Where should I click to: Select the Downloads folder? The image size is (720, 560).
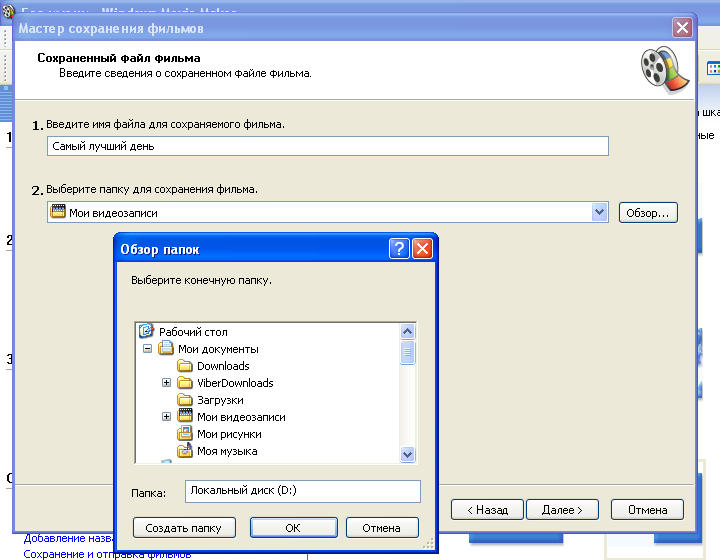coord(223,366)
